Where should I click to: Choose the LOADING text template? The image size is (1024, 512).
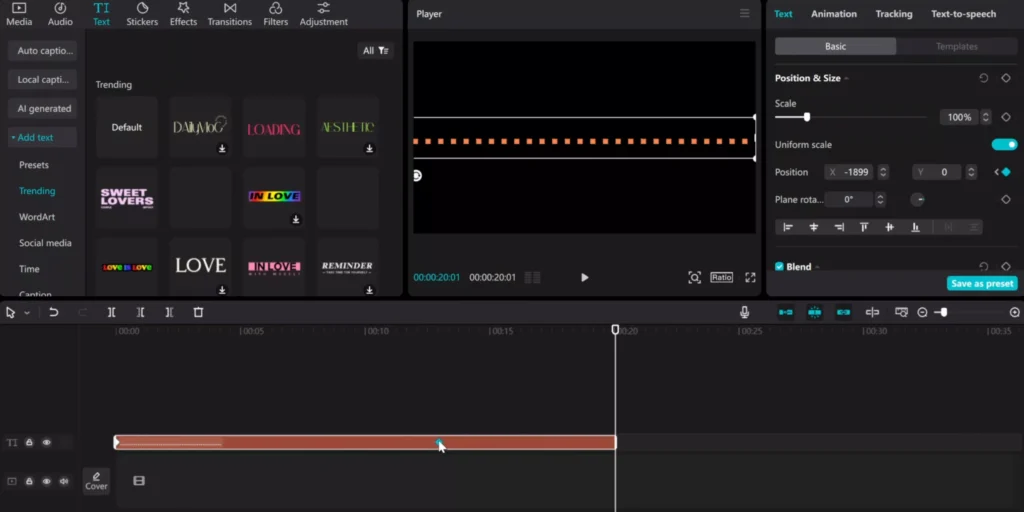274,127
